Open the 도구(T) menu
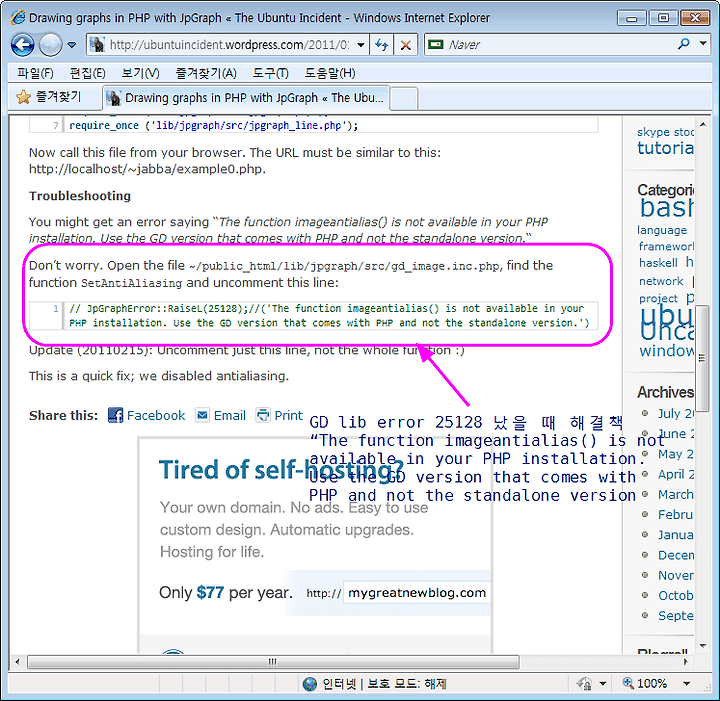720x701 pixels. pyautogui.click(x=271, y=73)
